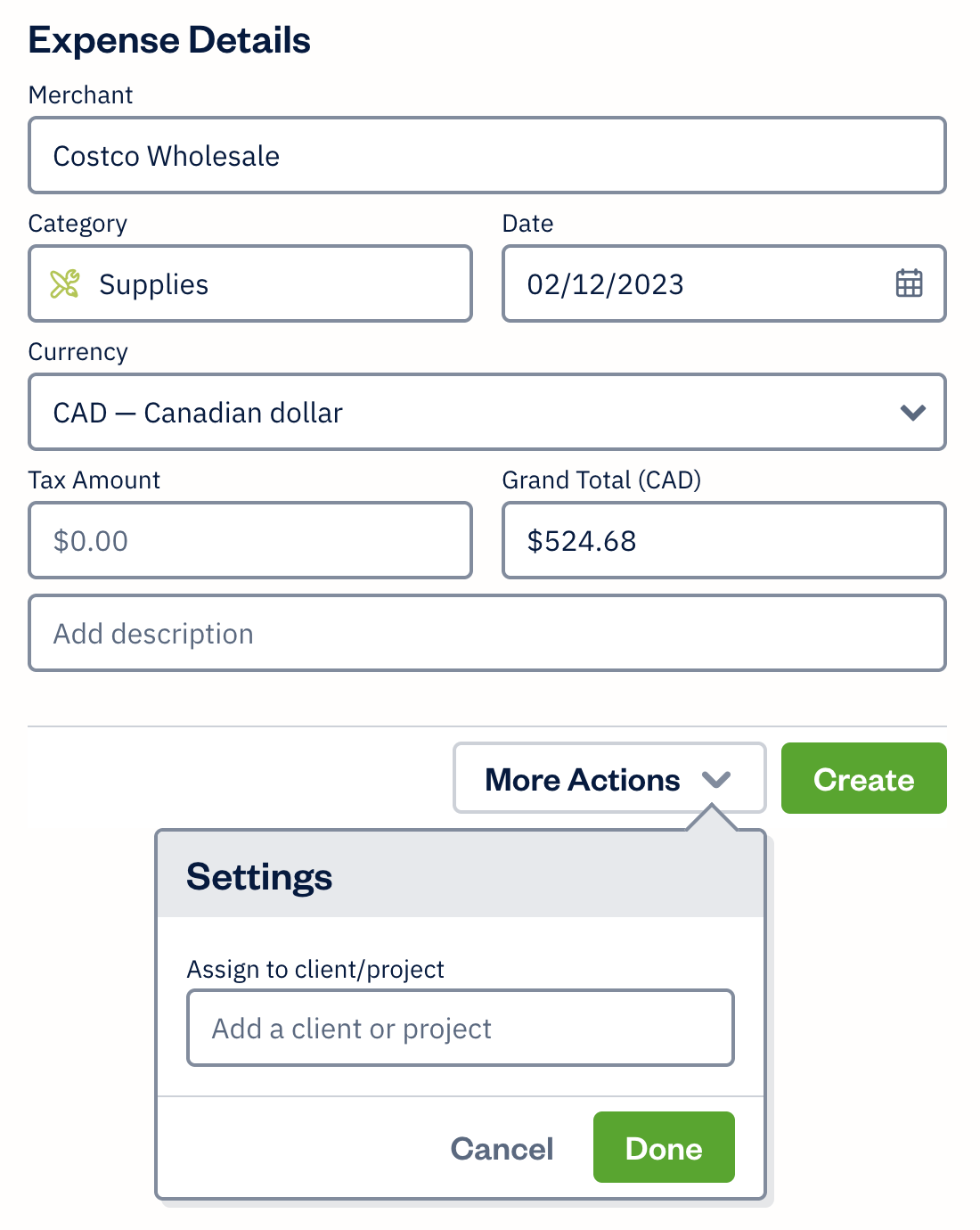Click the calendar icon in Date field
980x1230 pixels.
tap(909, 283)
